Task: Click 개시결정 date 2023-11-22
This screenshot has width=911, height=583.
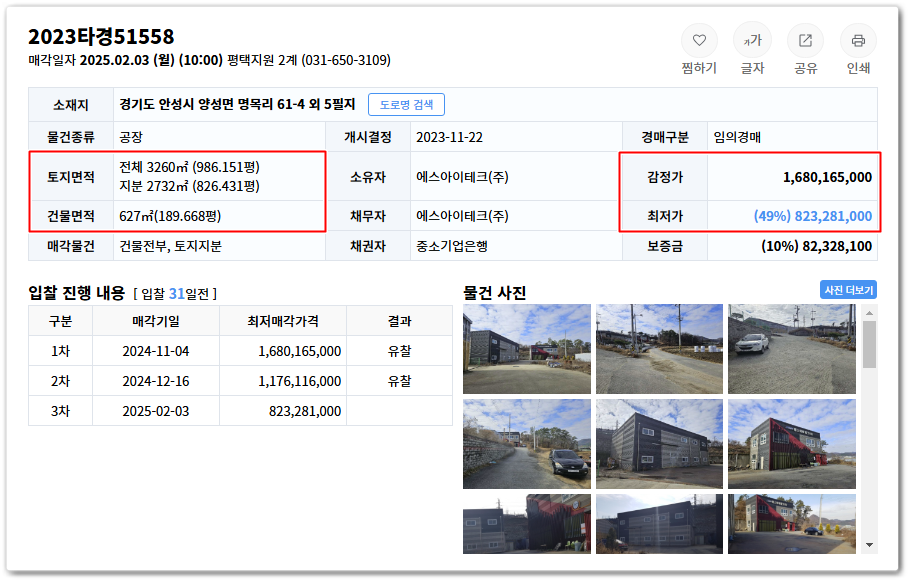Action: coord(449,137)
